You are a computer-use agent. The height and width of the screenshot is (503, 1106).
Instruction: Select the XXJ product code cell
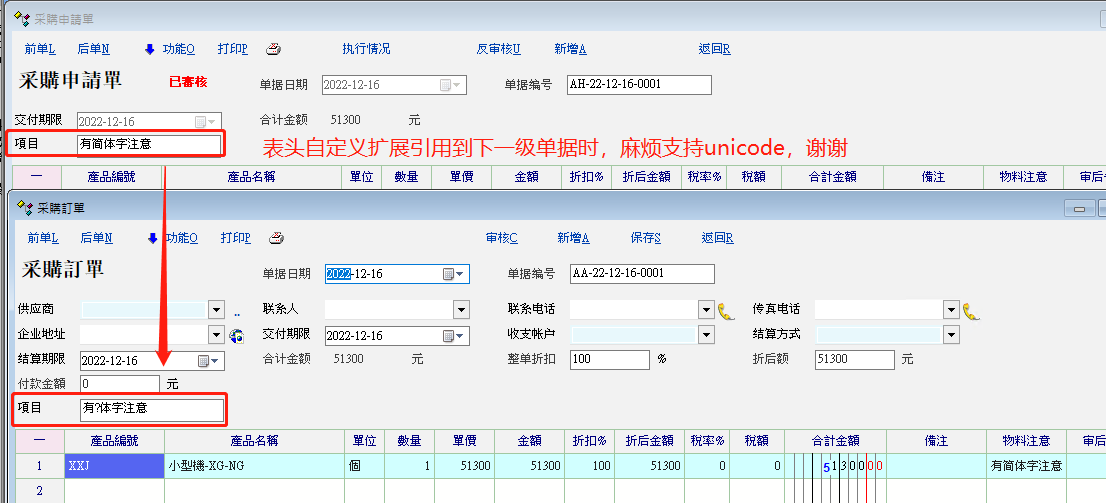(x=114, y=466)
